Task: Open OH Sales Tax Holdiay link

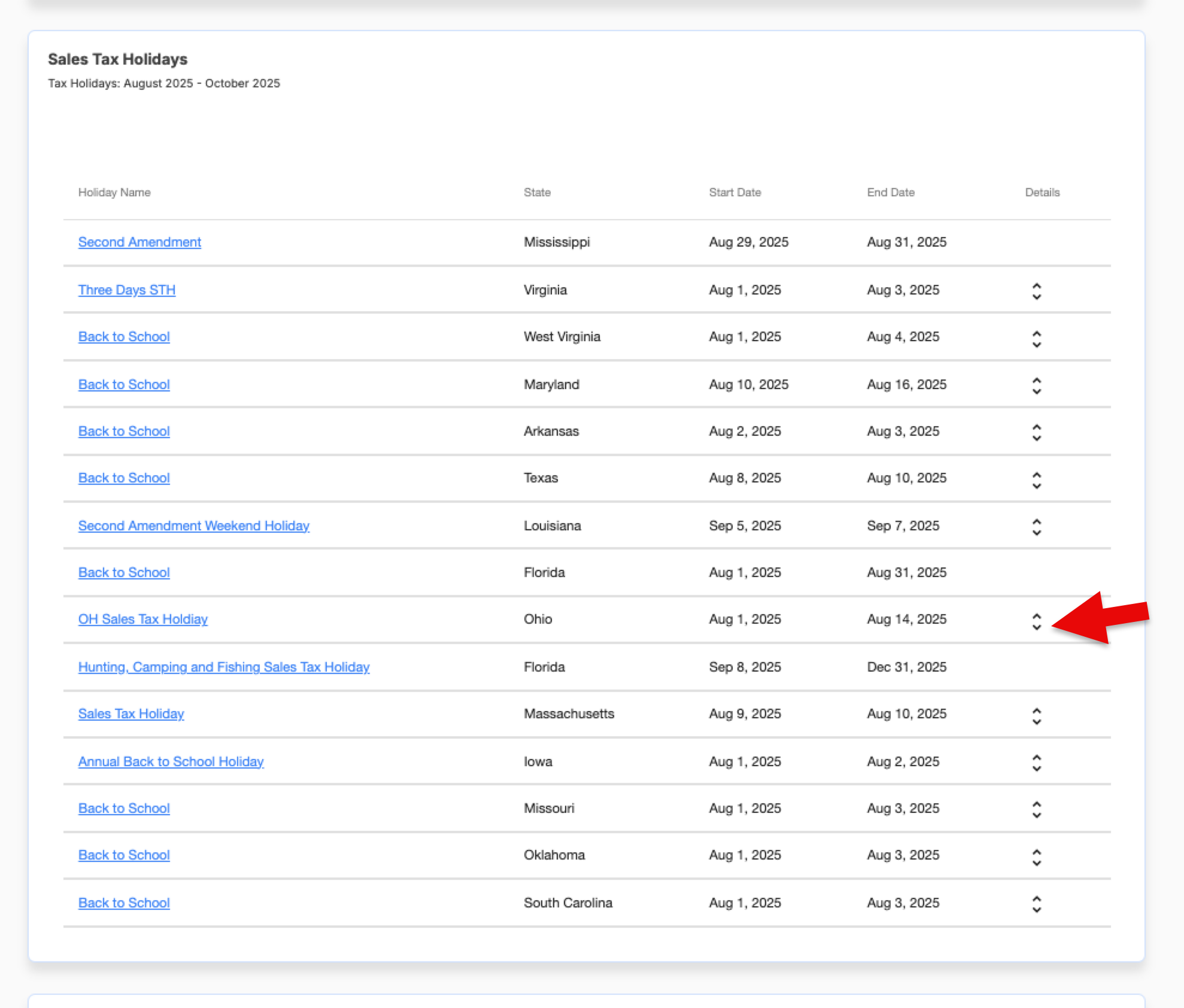Action: point(142,619)
